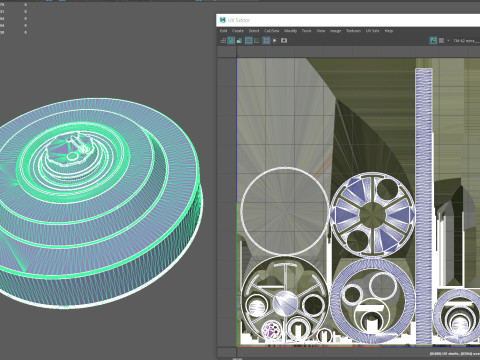
Task: Open the Cut/Sew menu
Action: coord(272,31)
